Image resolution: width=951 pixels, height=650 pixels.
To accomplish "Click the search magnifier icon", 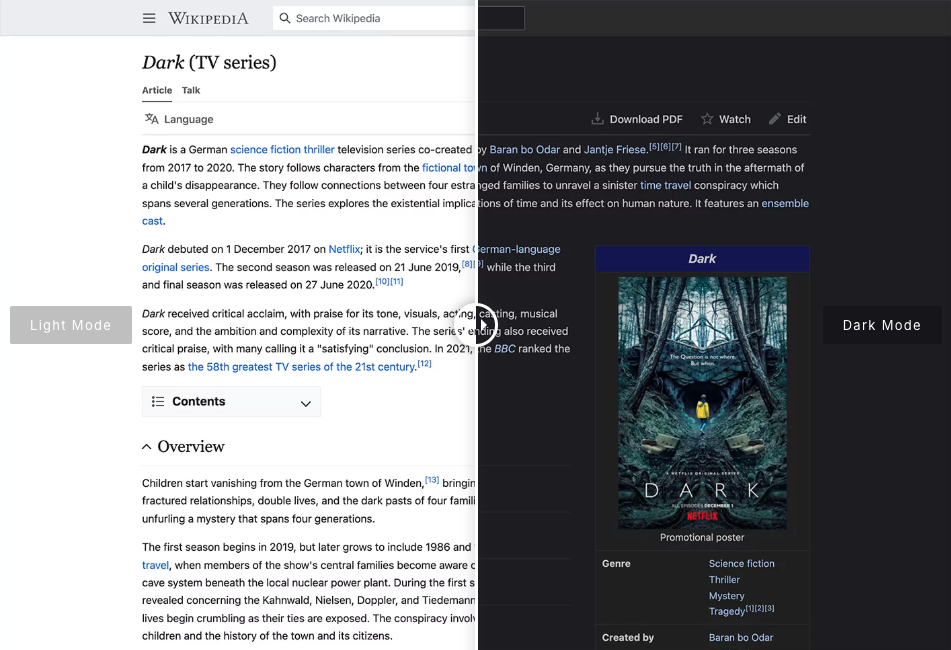I will (x=284, y=18).
